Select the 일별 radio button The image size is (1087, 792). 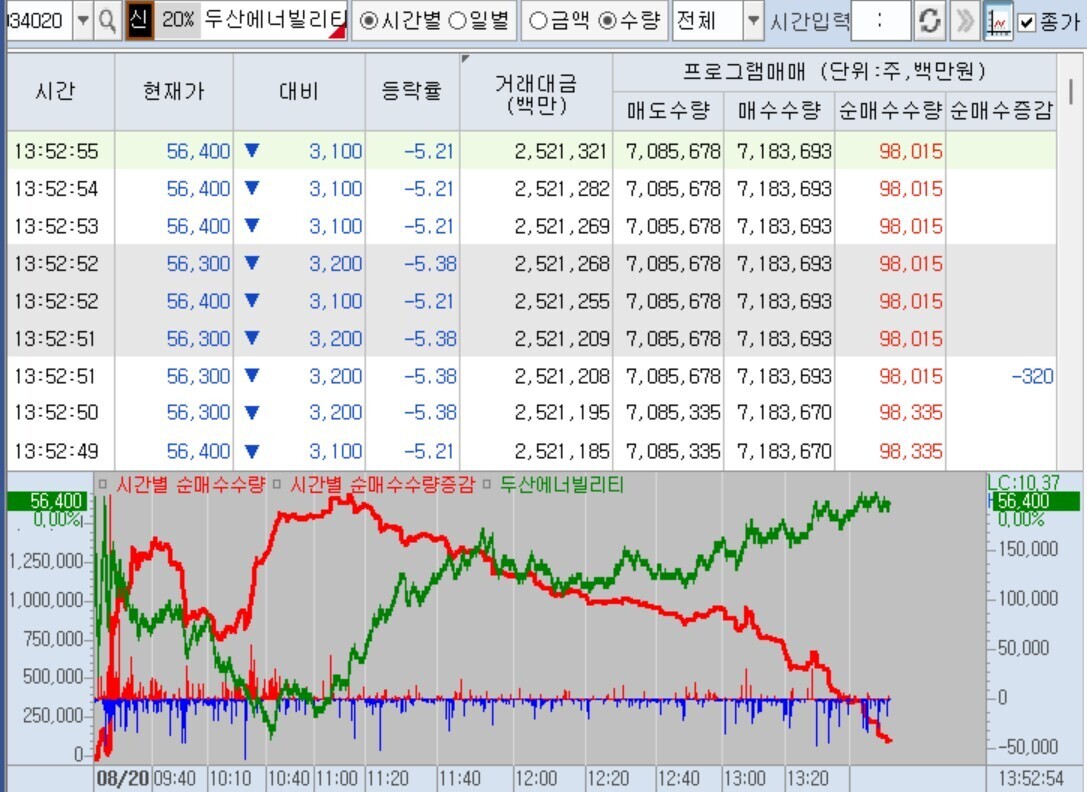pyautogui.click(x=458, y=21)
